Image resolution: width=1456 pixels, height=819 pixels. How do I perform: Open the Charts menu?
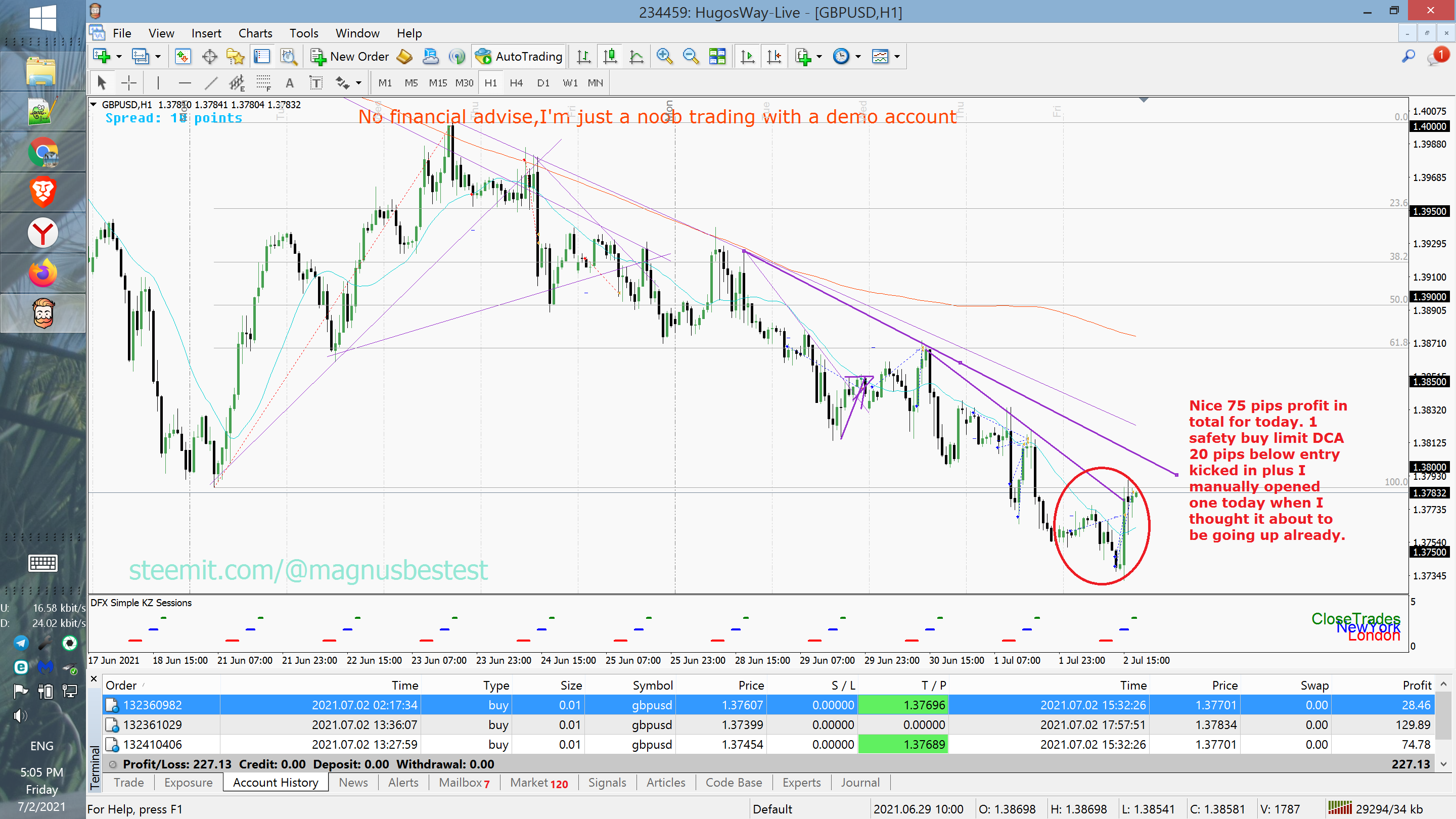tap(255, 33)
